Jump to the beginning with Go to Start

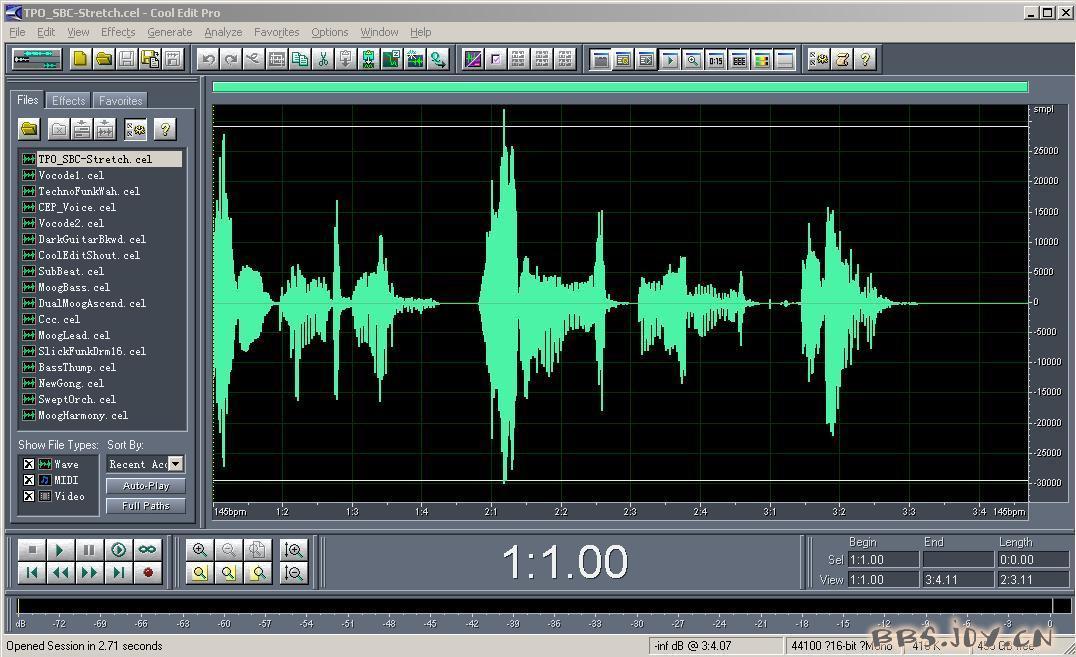pyautogui.click(x=32, y=573)
